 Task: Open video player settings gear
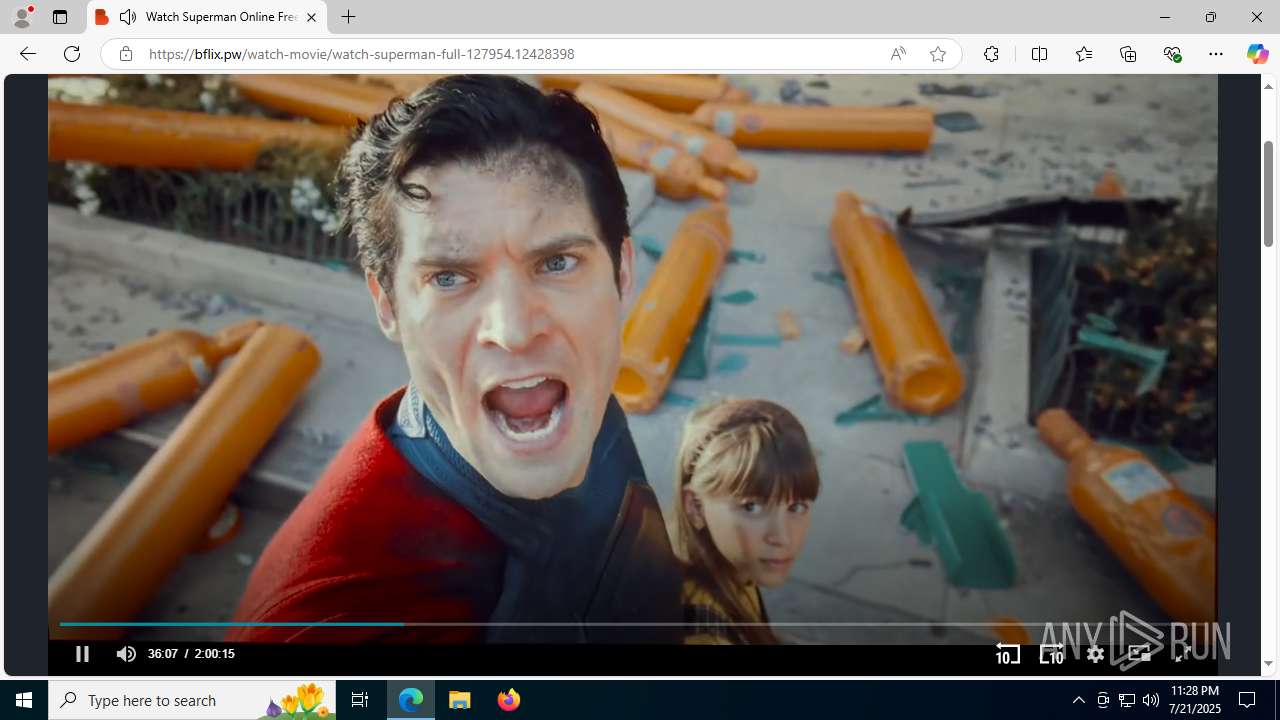[x=1096, y=654]
